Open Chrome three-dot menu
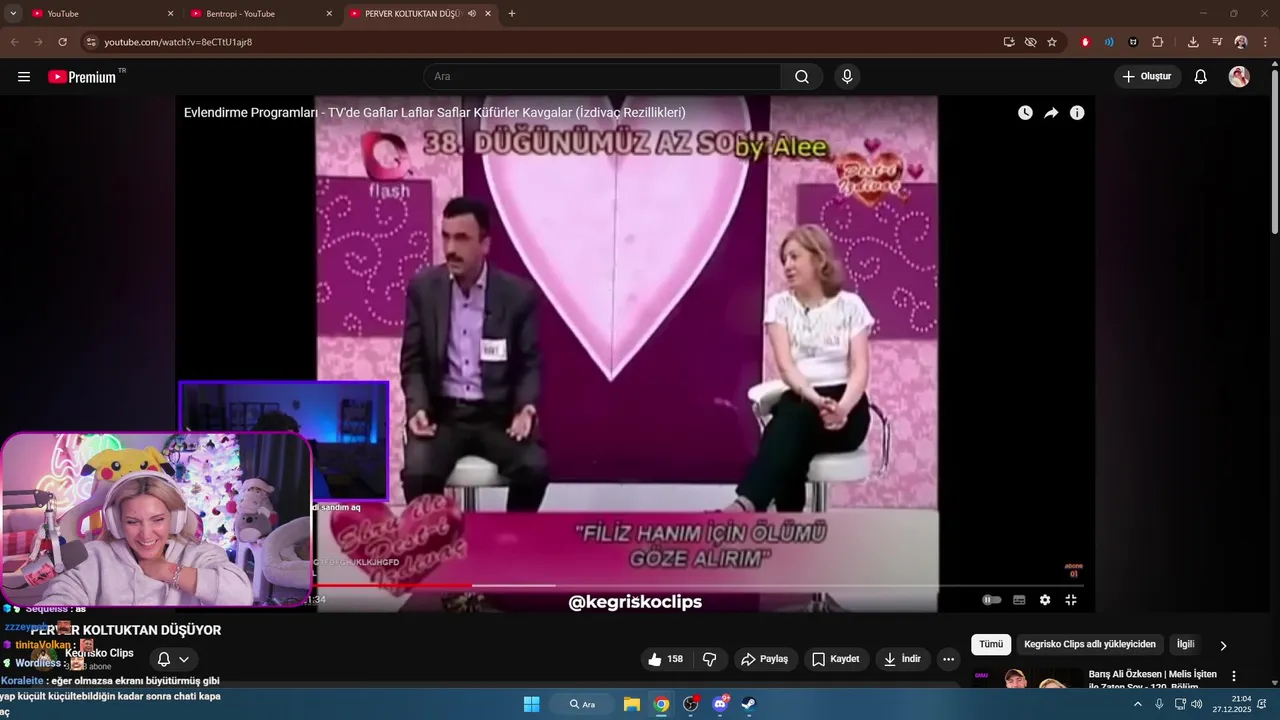 click(x=1266, y=42)
